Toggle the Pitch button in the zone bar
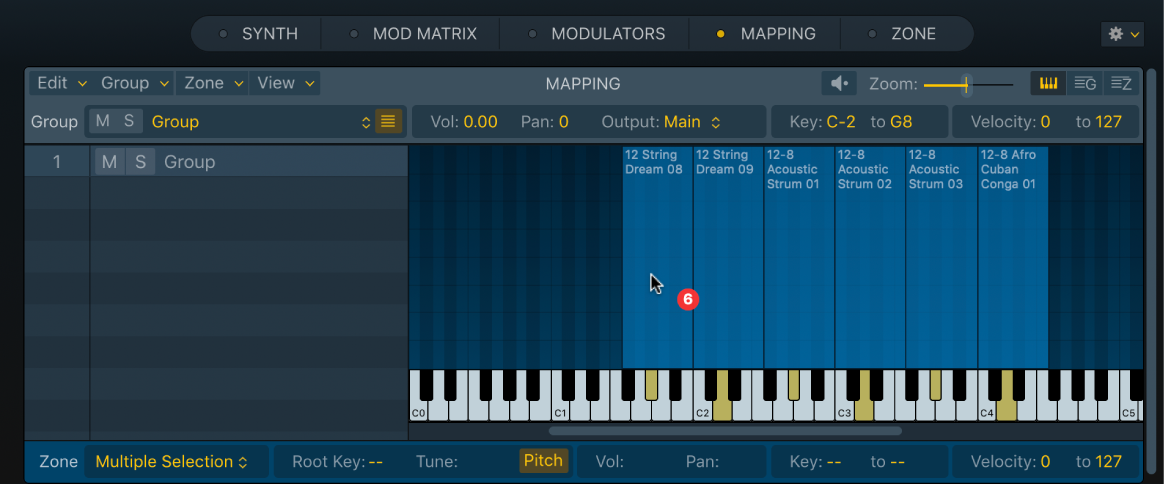 pyautogui.click(x=543, y=462)
